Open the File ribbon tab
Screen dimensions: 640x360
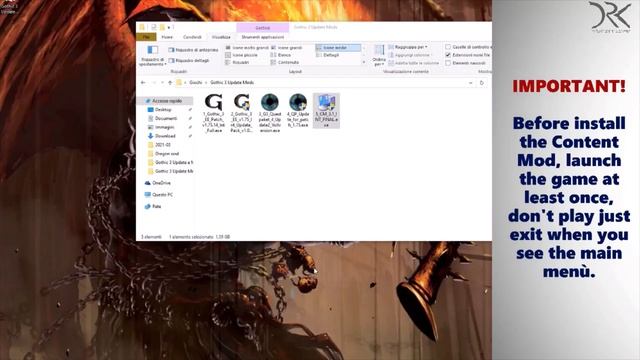pyautogui.click(x=146, y=37)
